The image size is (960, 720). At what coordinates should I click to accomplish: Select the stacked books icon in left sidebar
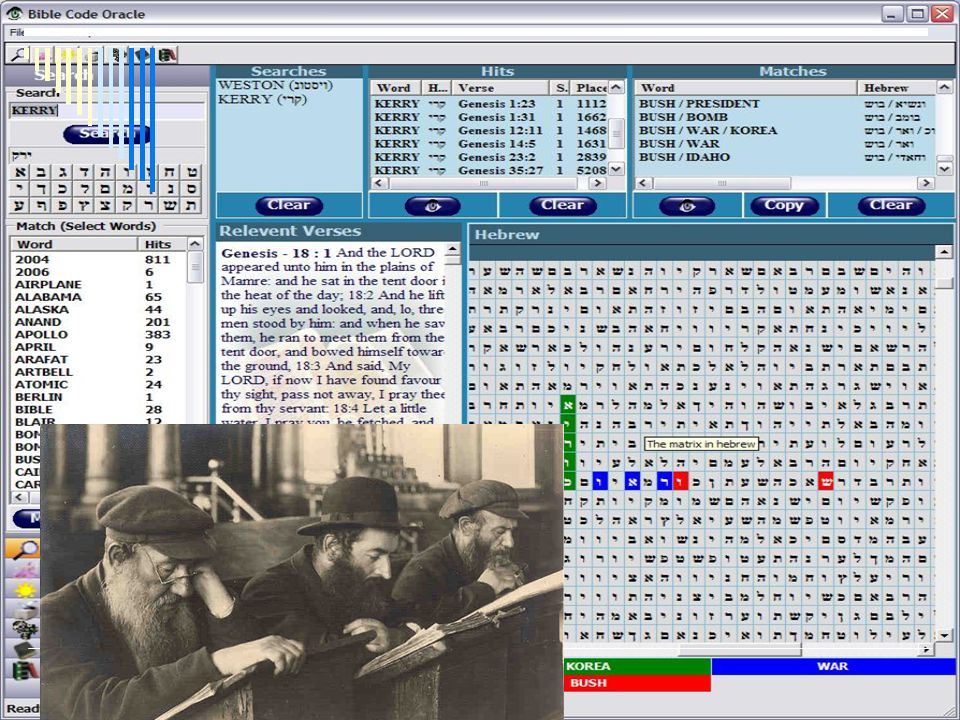(x=23, y=670)
